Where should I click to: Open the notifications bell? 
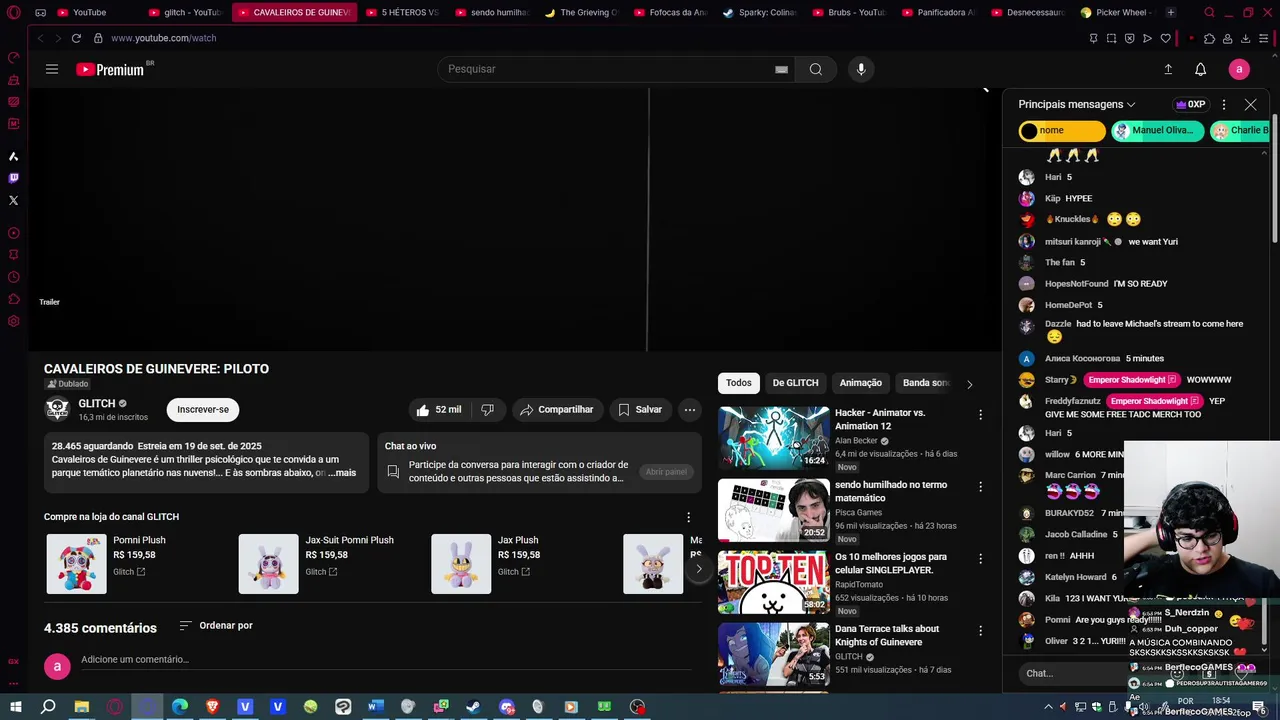click(x=1200, y=69)
